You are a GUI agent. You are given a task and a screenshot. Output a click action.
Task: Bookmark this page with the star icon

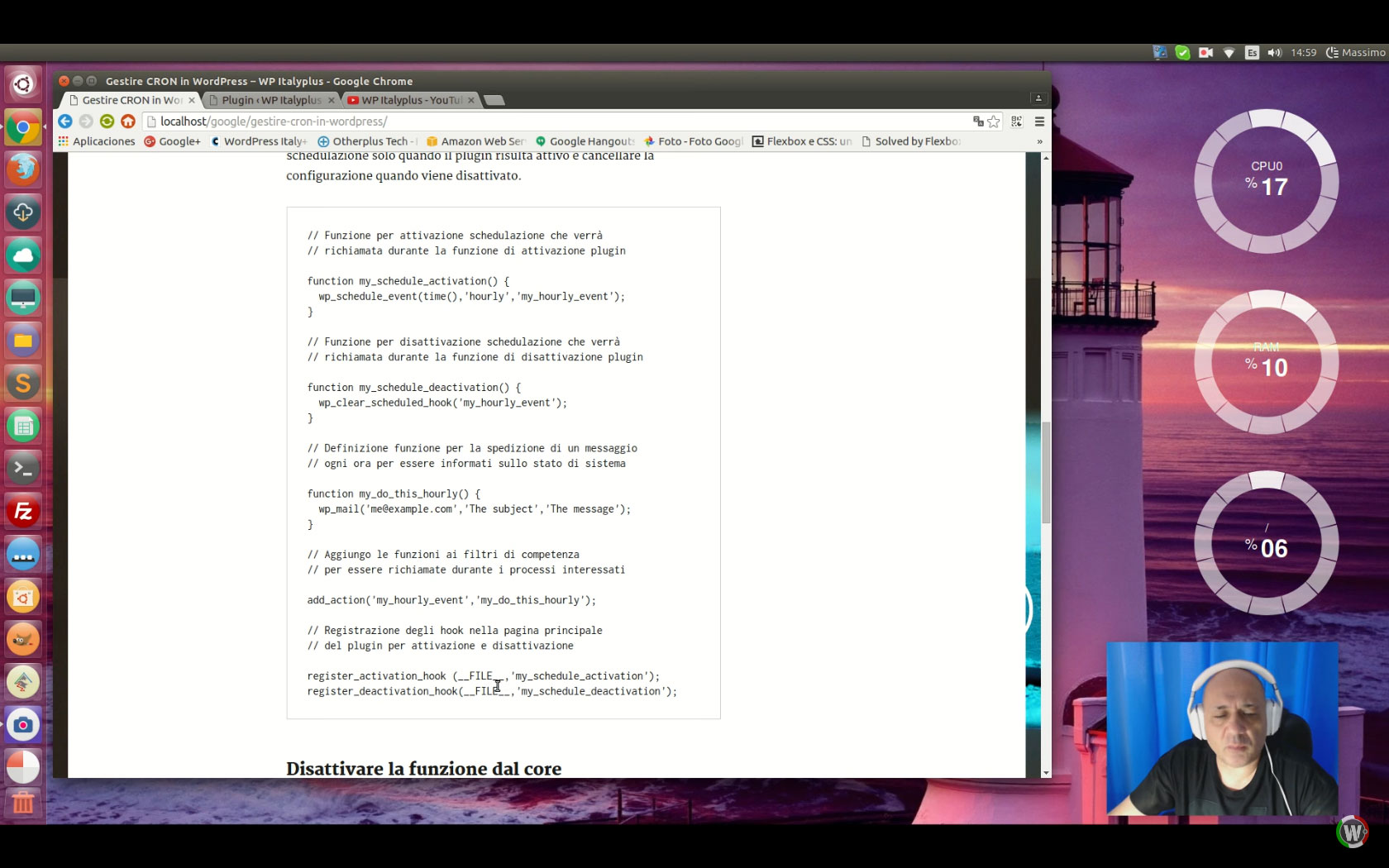994,122
